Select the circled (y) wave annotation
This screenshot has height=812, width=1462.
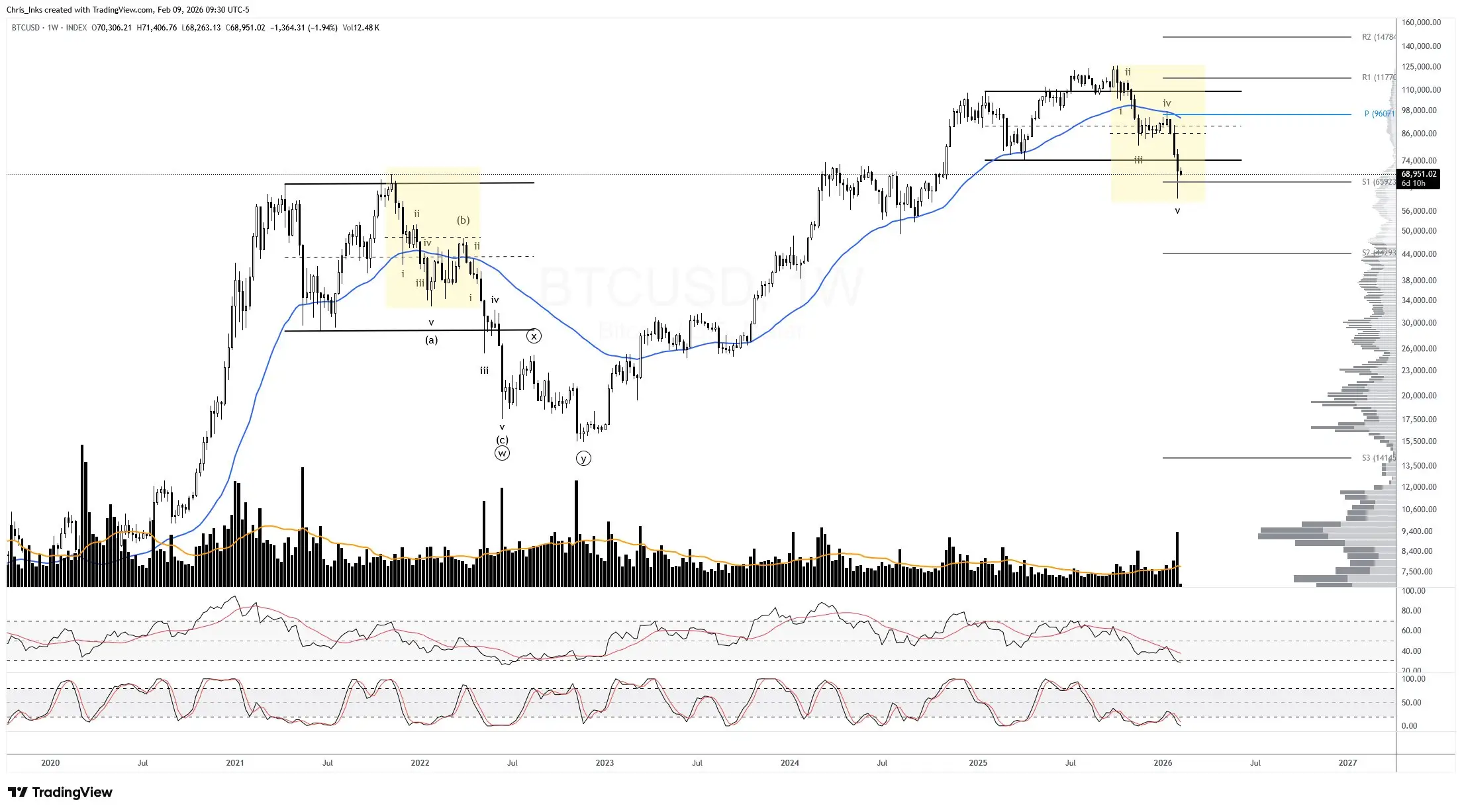pyautogui.click(x=583, y=458)
